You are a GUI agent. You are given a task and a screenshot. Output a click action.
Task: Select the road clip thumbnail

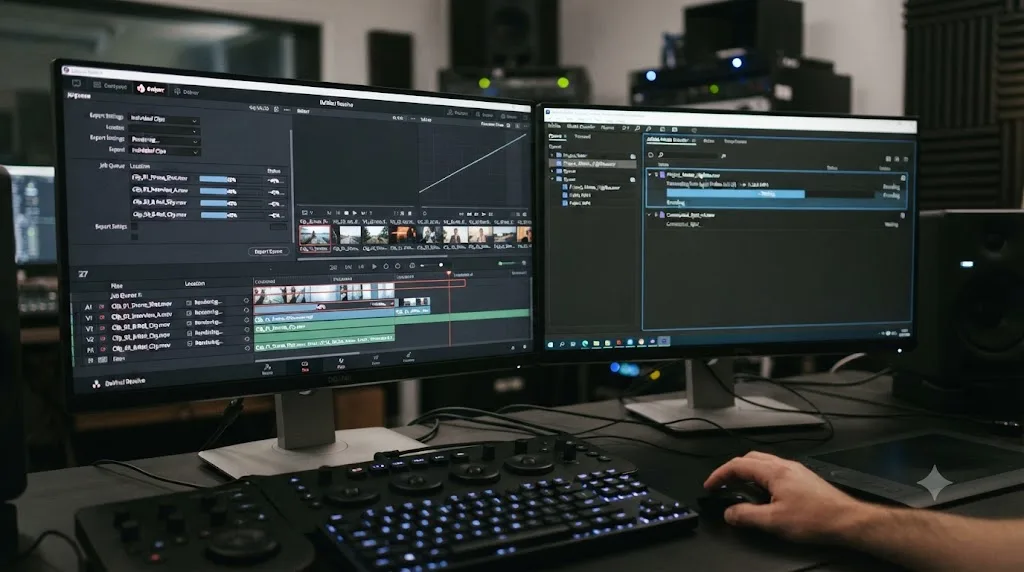376,235
